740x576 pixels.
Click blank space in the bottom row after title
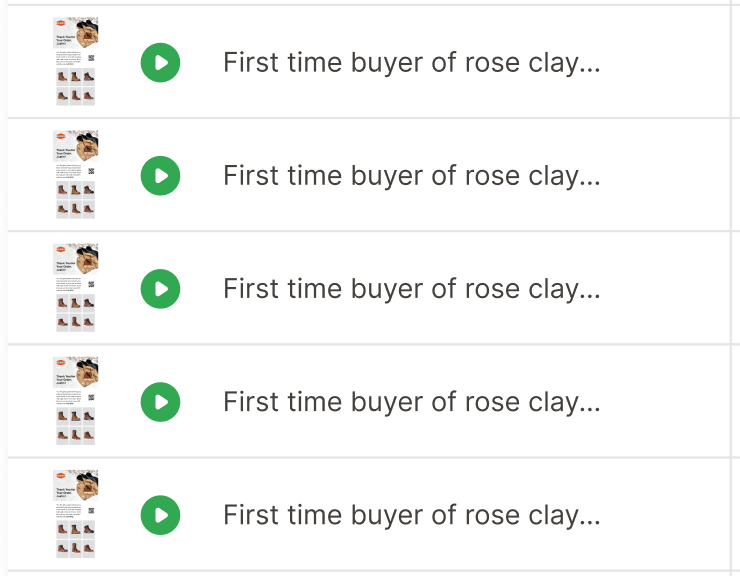(x=665, y=515)
